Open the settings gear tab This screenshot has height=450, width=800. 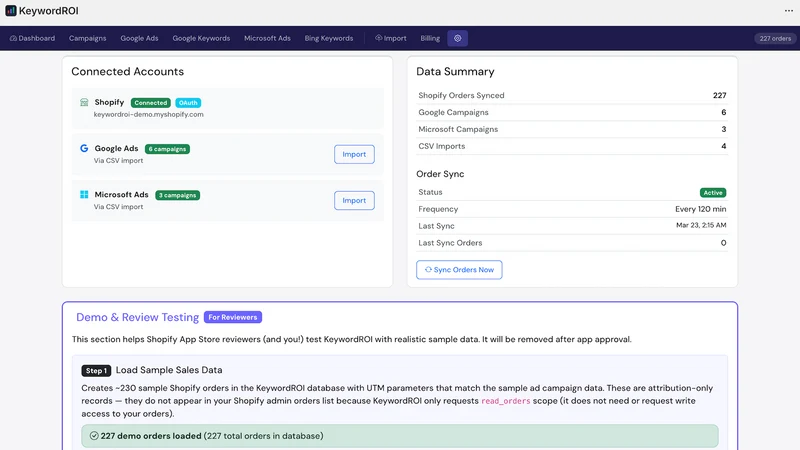pos(458,38)
